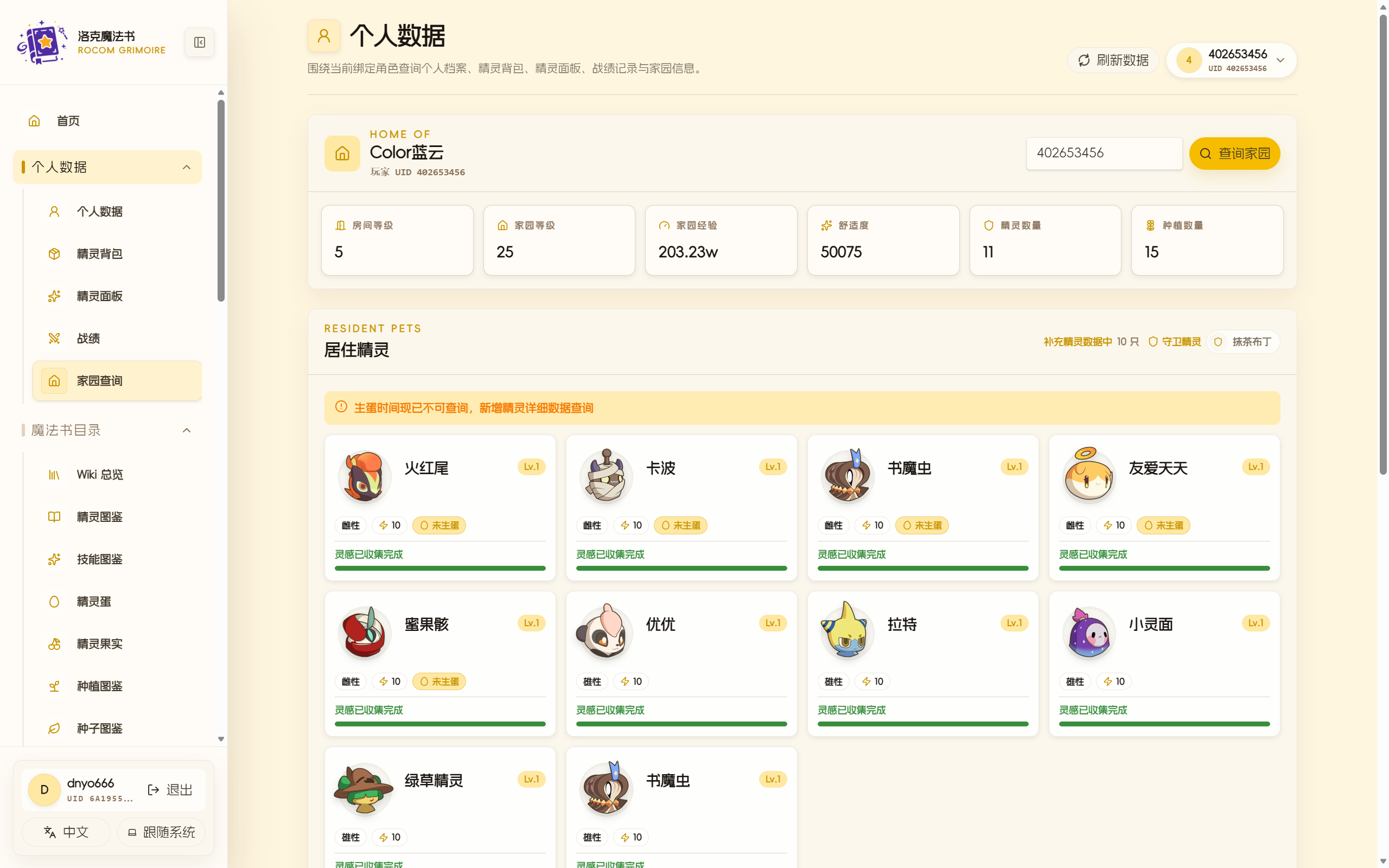Image resolution: width=1389 pixels, height=868 pixels.
Task: Click the sidebar scrollbar down arrow
Action: pos(221,739)
